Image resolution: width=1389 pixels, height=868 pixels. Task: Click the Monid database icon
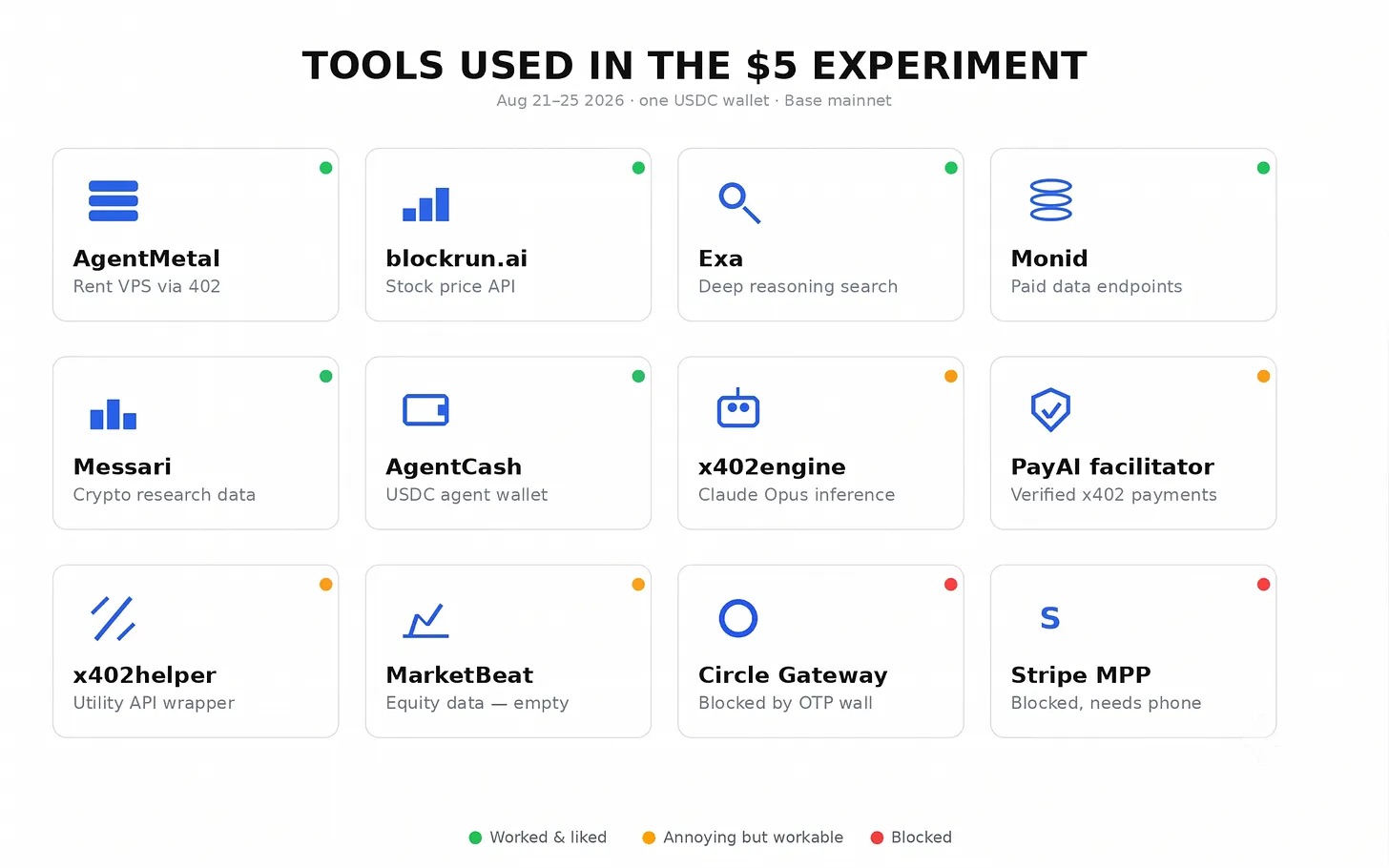[x=1050, y=200]
